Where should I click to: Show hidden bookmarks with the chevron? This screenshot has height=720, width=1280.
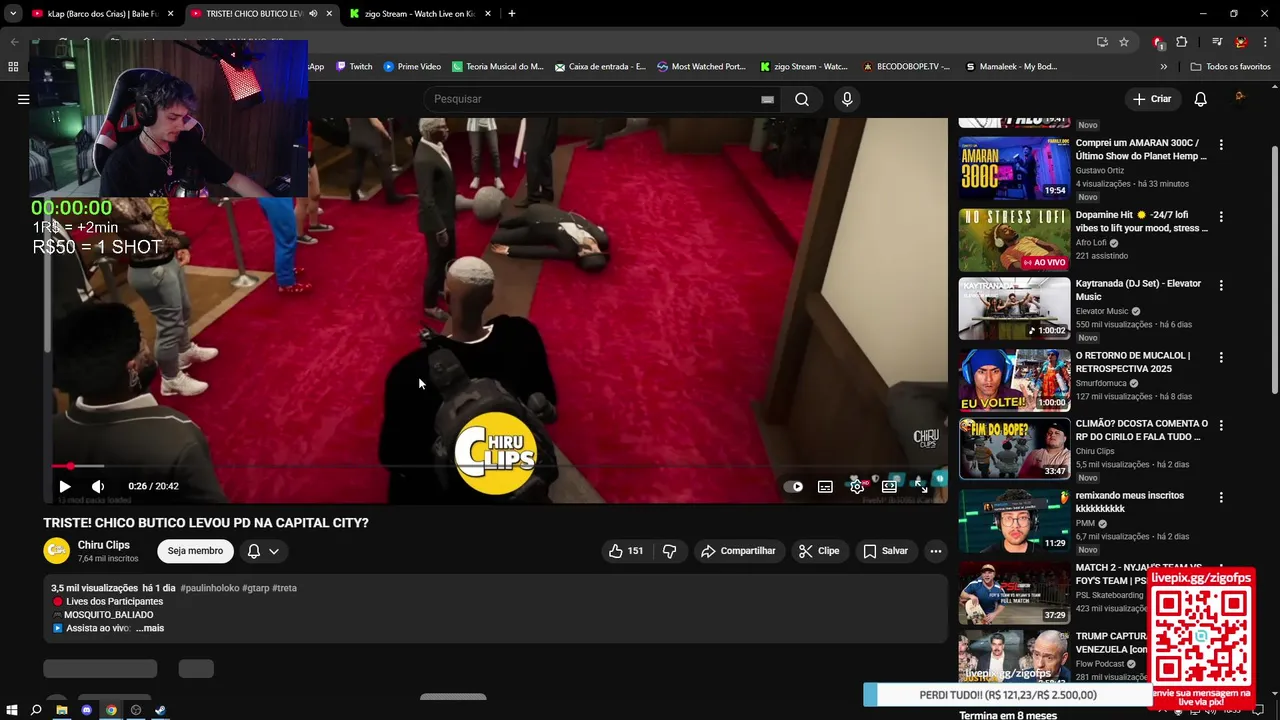[1163, 67]
